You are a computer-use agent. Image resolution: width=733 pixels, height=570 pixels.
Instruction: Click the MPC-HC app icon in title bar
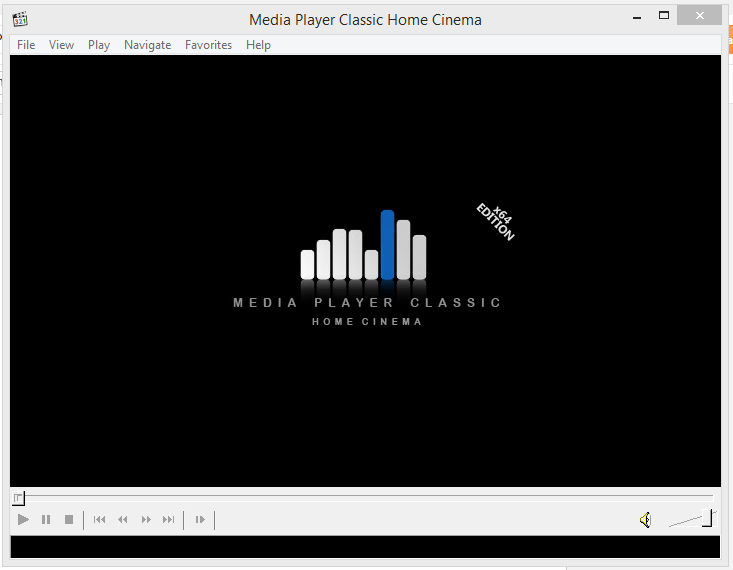tap(20, 19)
